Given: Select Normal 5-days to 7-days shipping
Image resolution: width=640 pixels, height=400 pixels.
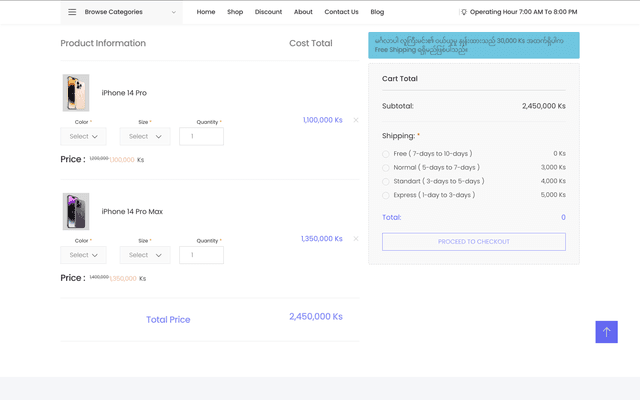Looking at the screenshot, I should coord(386,168).
